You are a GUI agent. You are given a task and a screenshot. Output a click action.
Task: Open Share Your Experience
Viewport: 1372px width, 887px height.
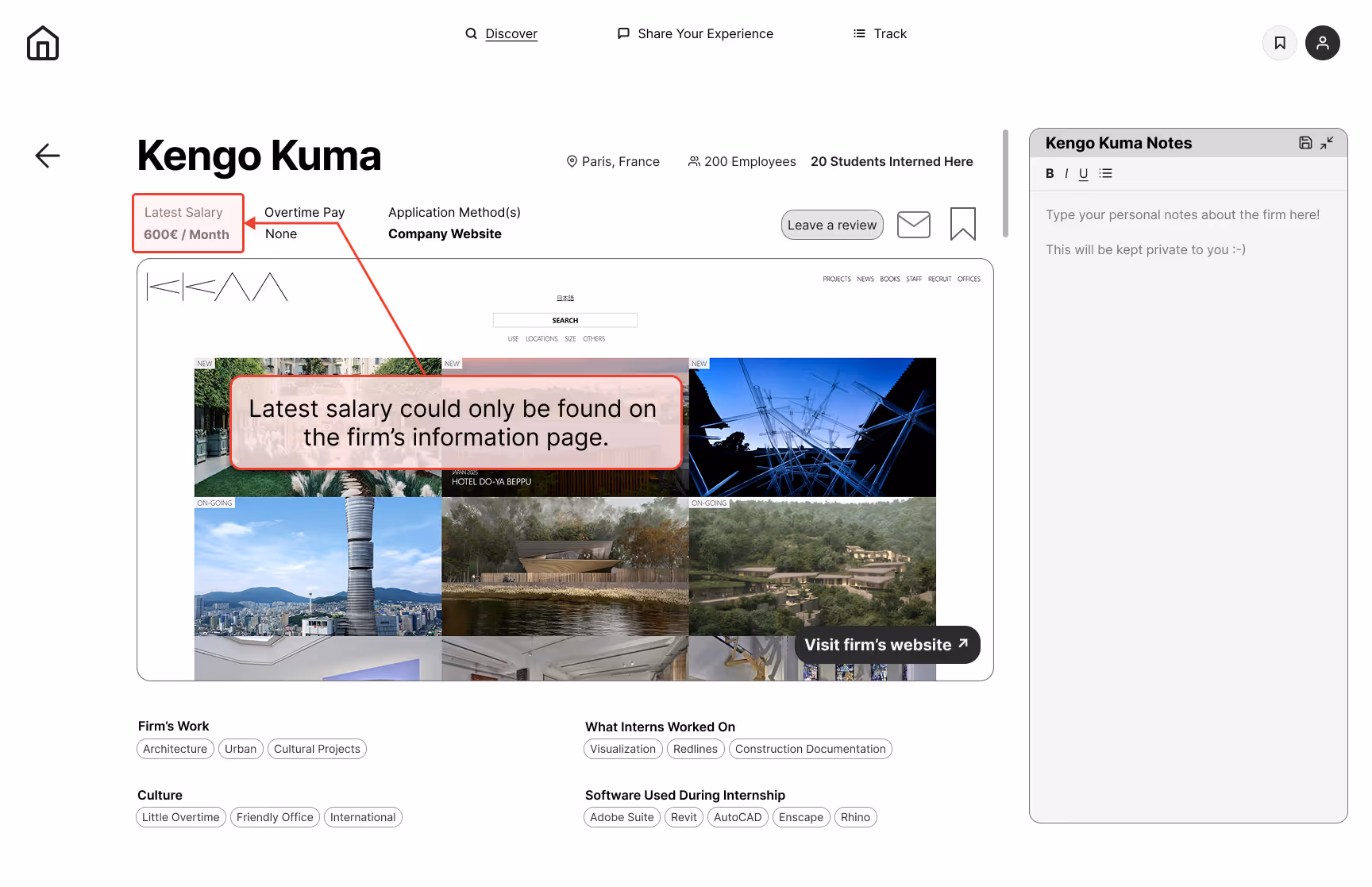[696, 33]
